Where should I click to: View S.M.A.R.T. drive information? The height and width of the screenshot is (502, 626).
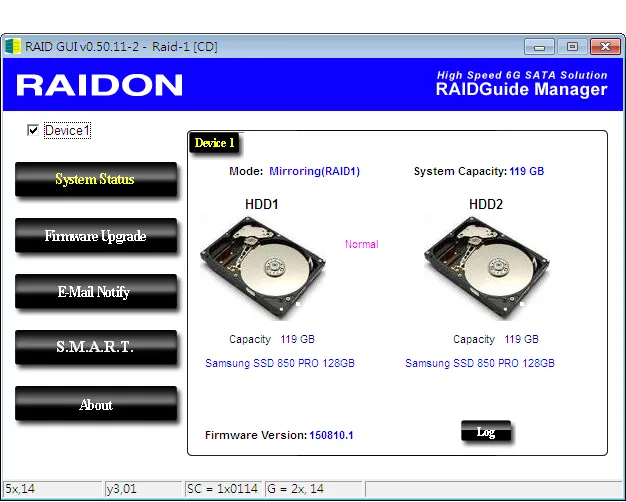coord(96,347)
